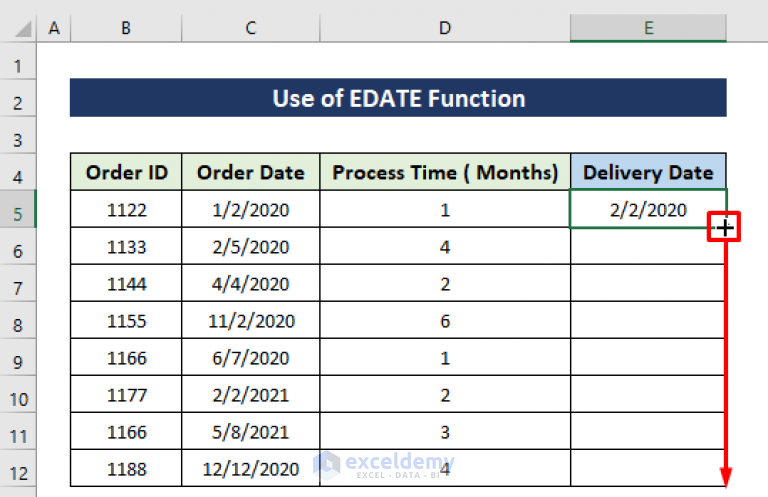Image resolution: width=768 pixels, height=497 pixels.
Task: Click the select-all corner triangle
Action: [x=23, y=28]
